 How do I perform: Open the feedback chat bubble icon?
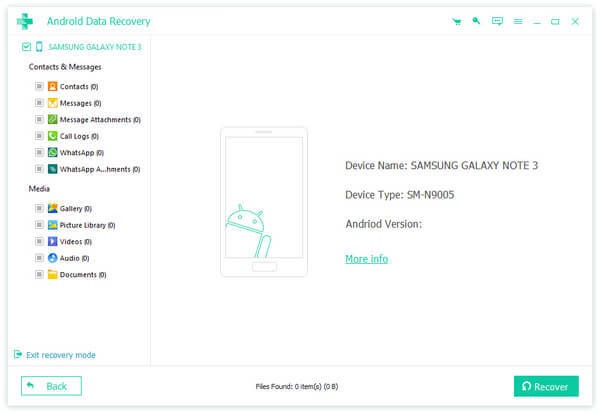click(497, 21)
